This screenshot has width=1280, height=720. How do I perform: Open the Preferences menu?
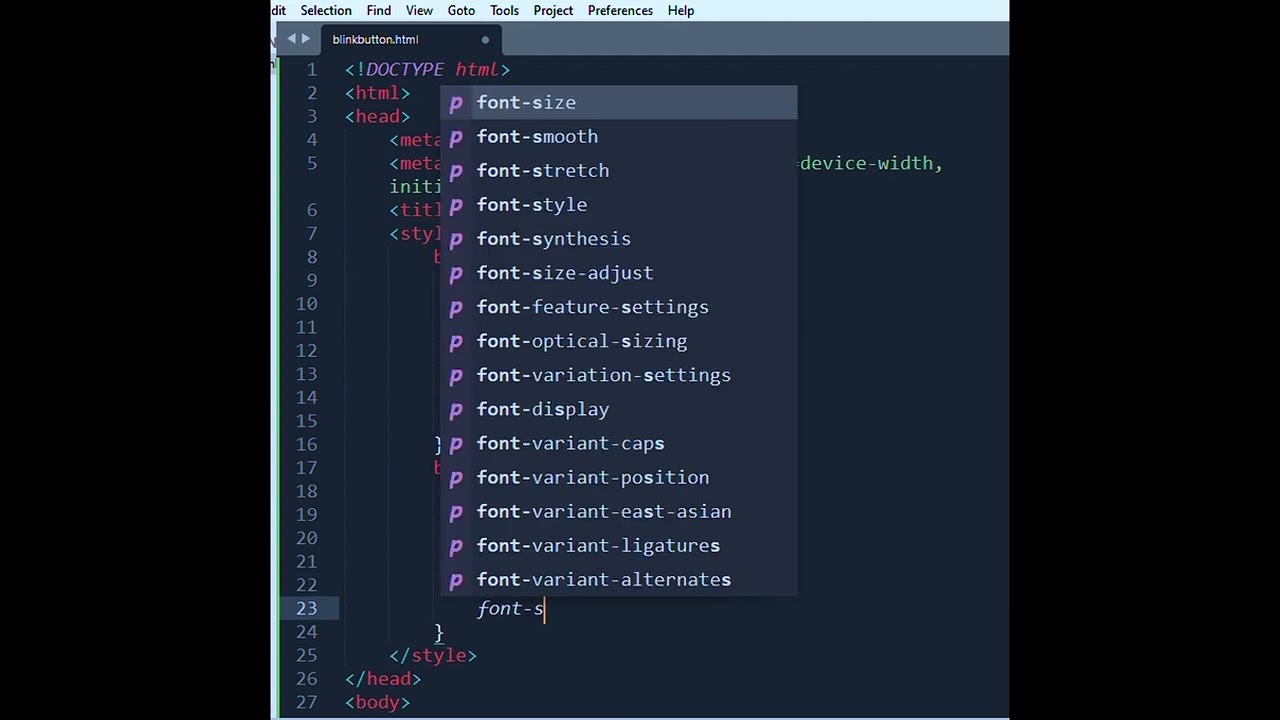coord(620,10)
